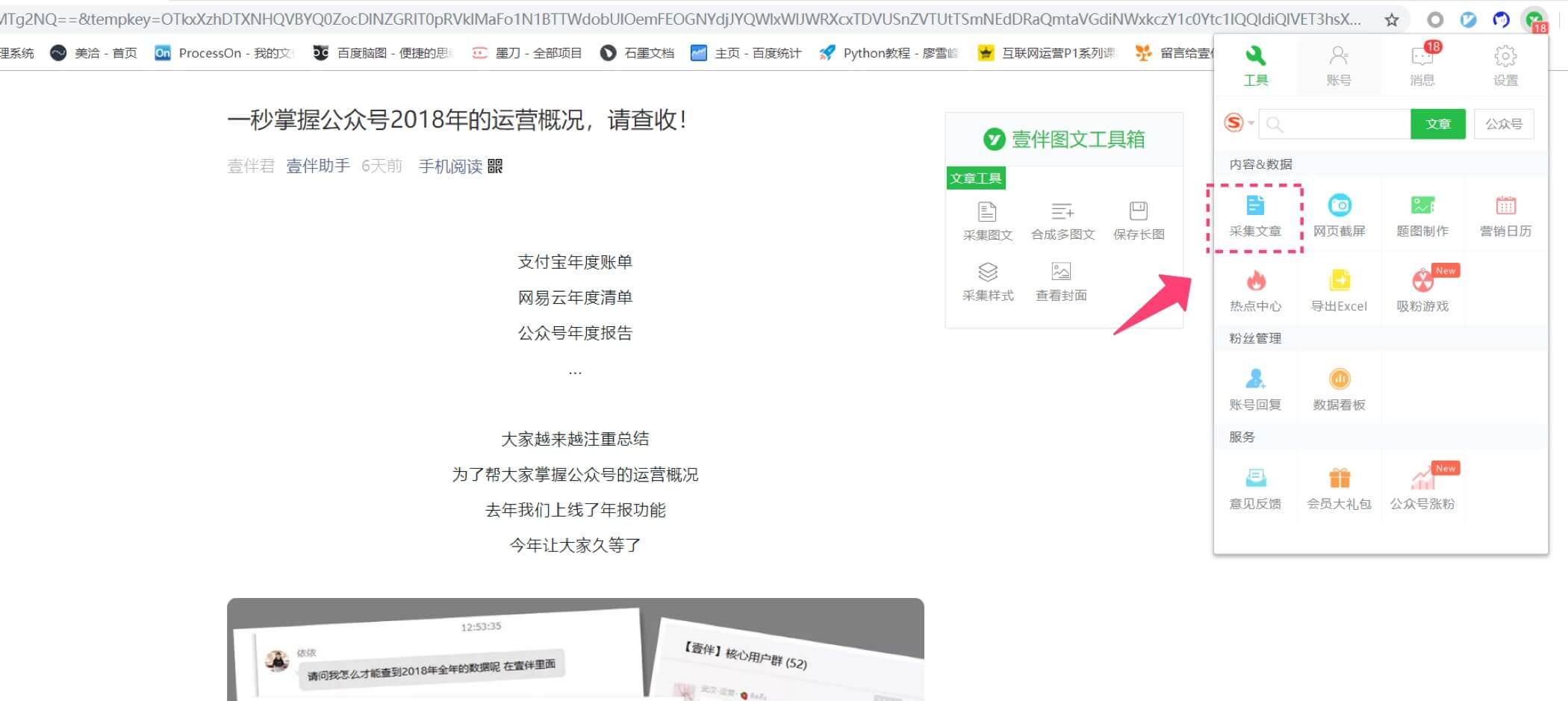Screen dimensions: 1568x701
Task: Switch to the 账号 tab
Action: (1339, 66)
